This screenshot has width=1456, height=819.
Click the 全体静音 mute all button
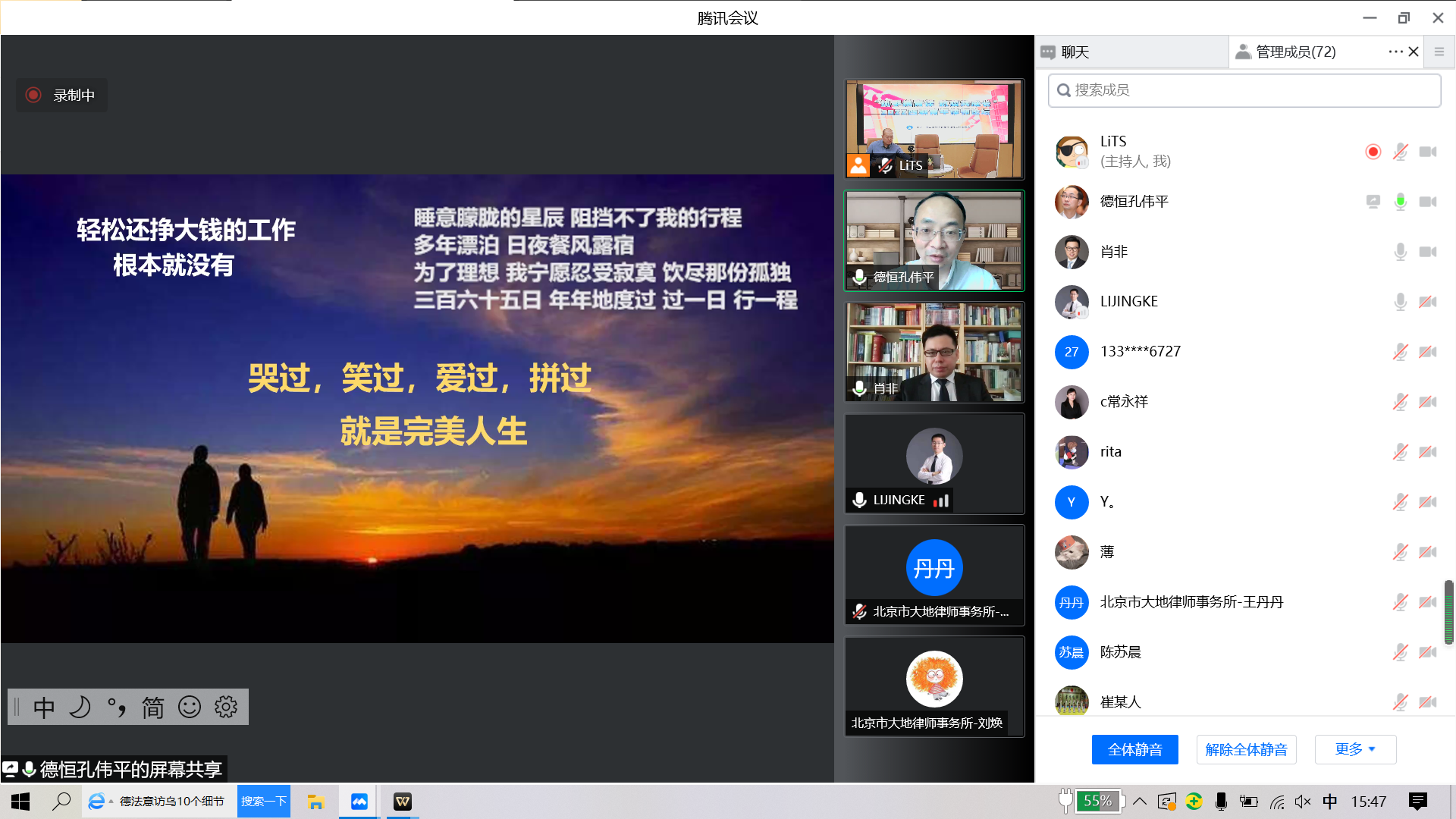click(1134, 749)
